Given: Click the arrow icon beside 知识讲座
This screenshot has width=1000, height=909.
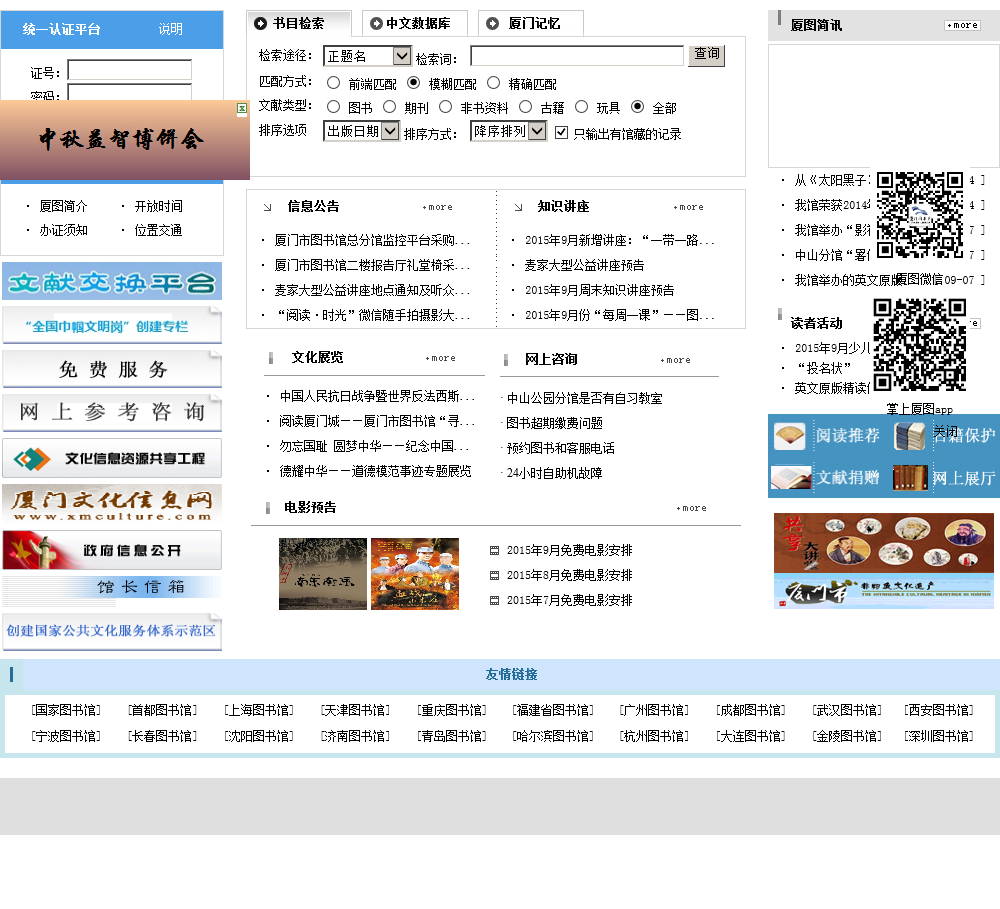Looking at the screenshot, I should tap(518, 207).
